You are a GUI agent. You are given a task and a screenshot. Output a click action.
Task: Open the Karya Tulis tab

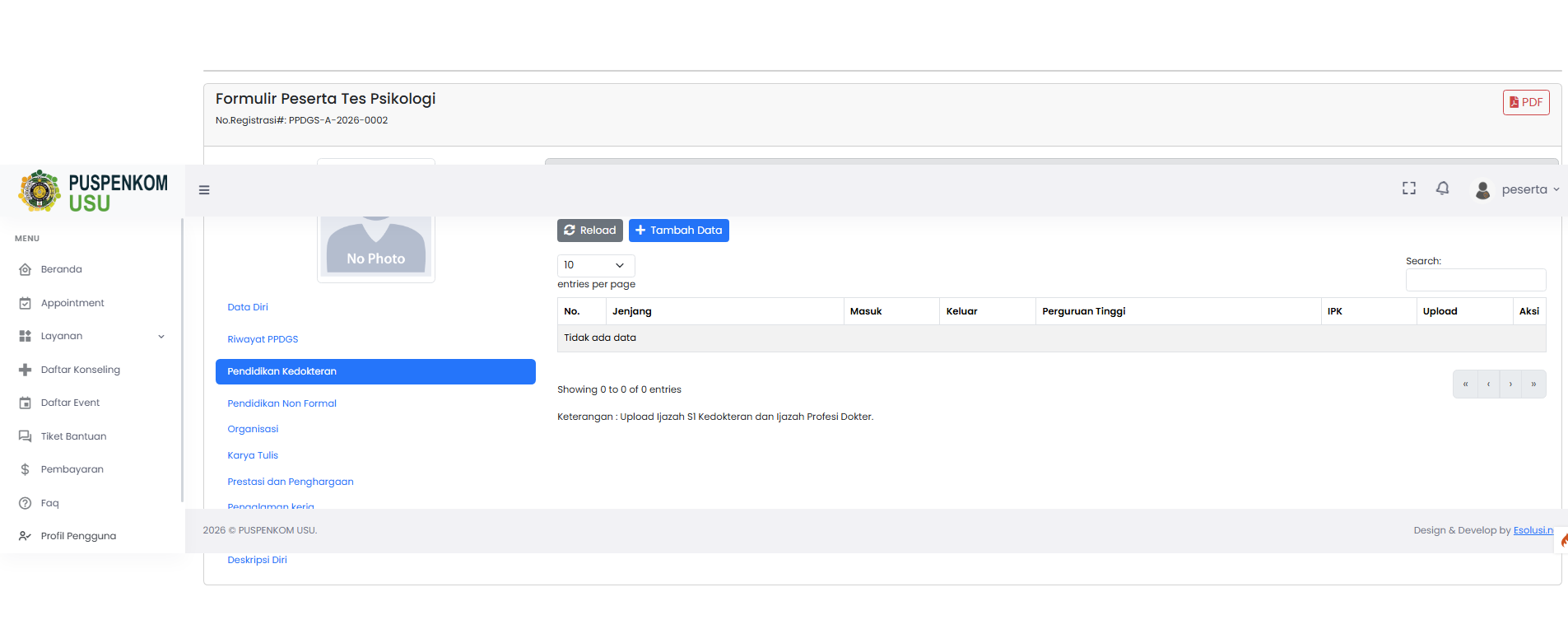253,455
